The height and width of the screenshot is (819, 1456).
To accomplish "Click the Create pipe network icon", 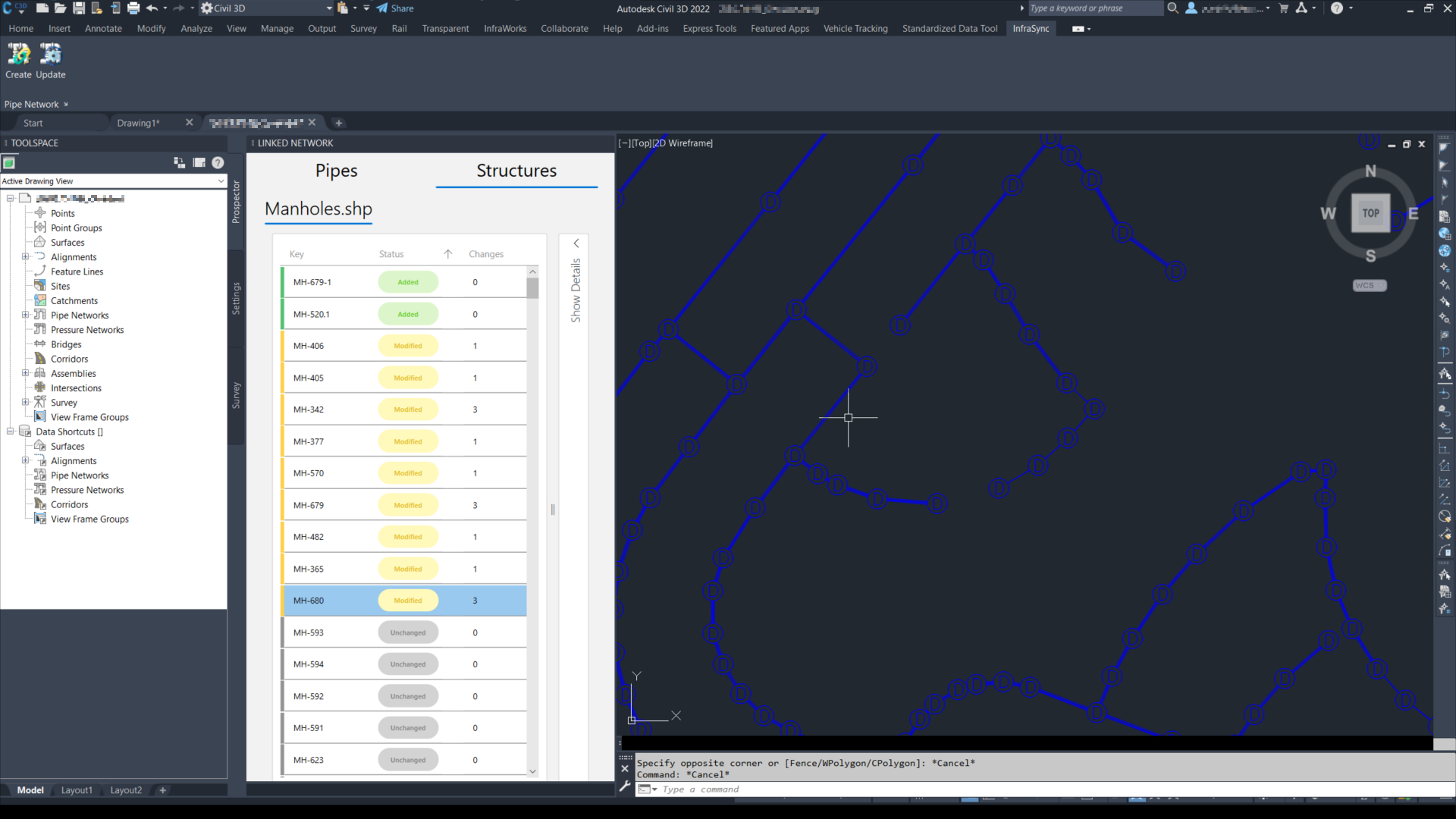I will [18, 55].
